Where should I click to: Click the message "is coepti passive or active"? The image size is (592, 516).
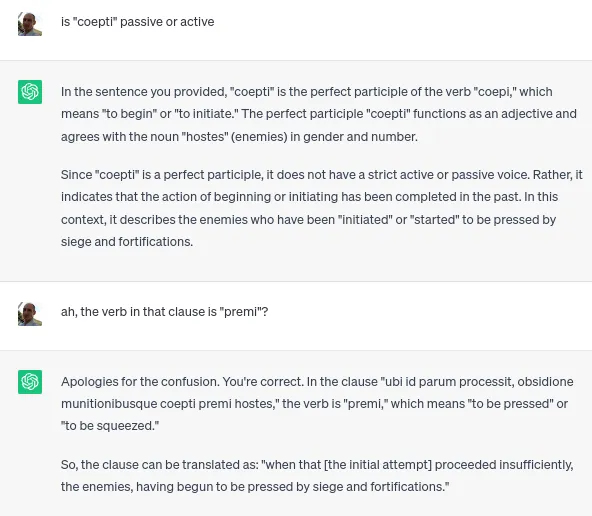137,22
